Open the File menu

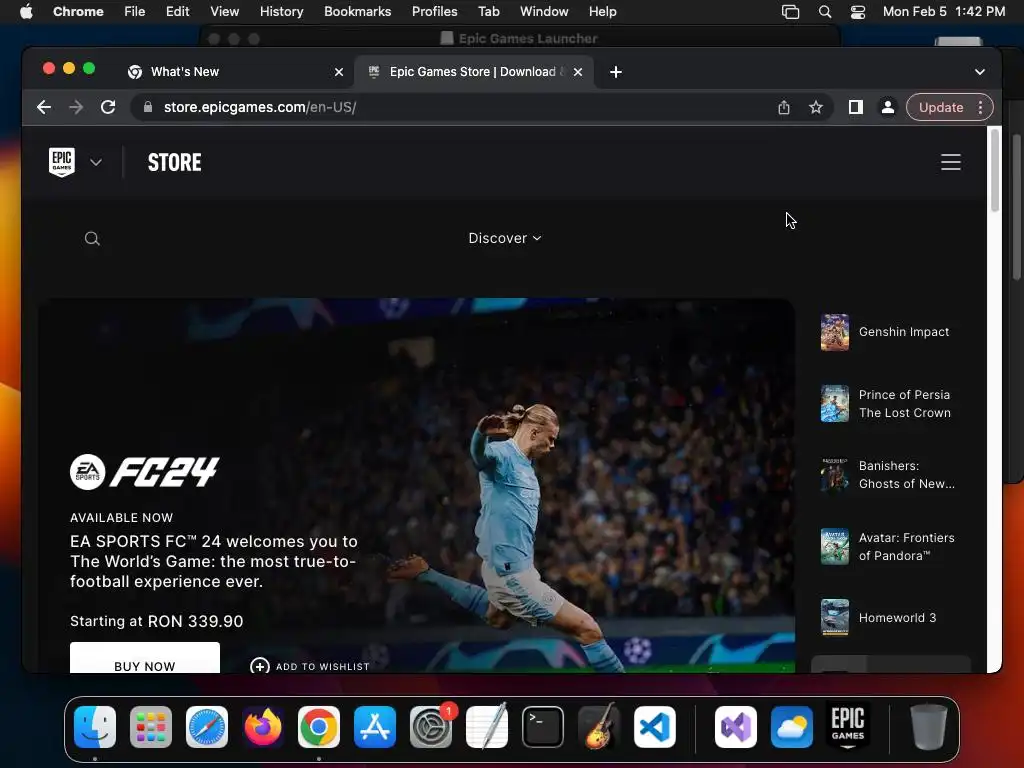pyautogui.click(x=135, y=11)
